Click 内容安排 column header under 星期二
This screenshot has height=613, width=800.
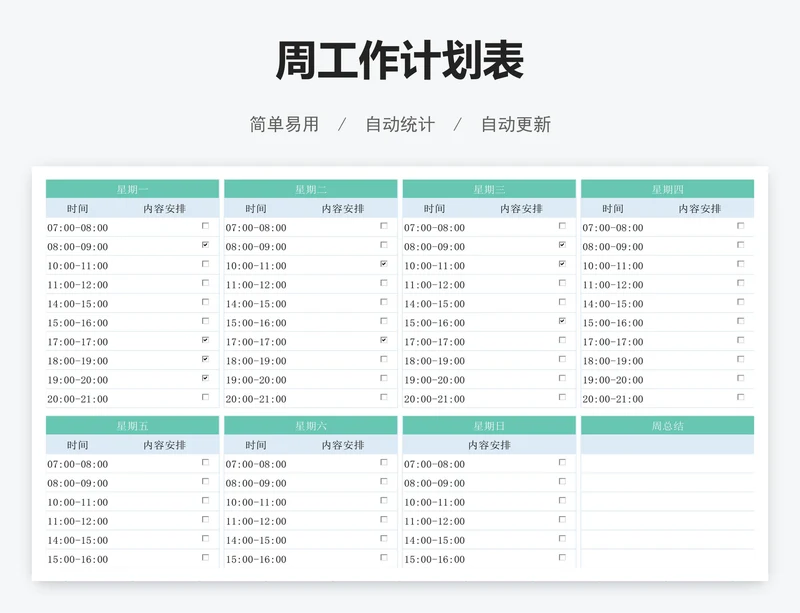(343, 209)
